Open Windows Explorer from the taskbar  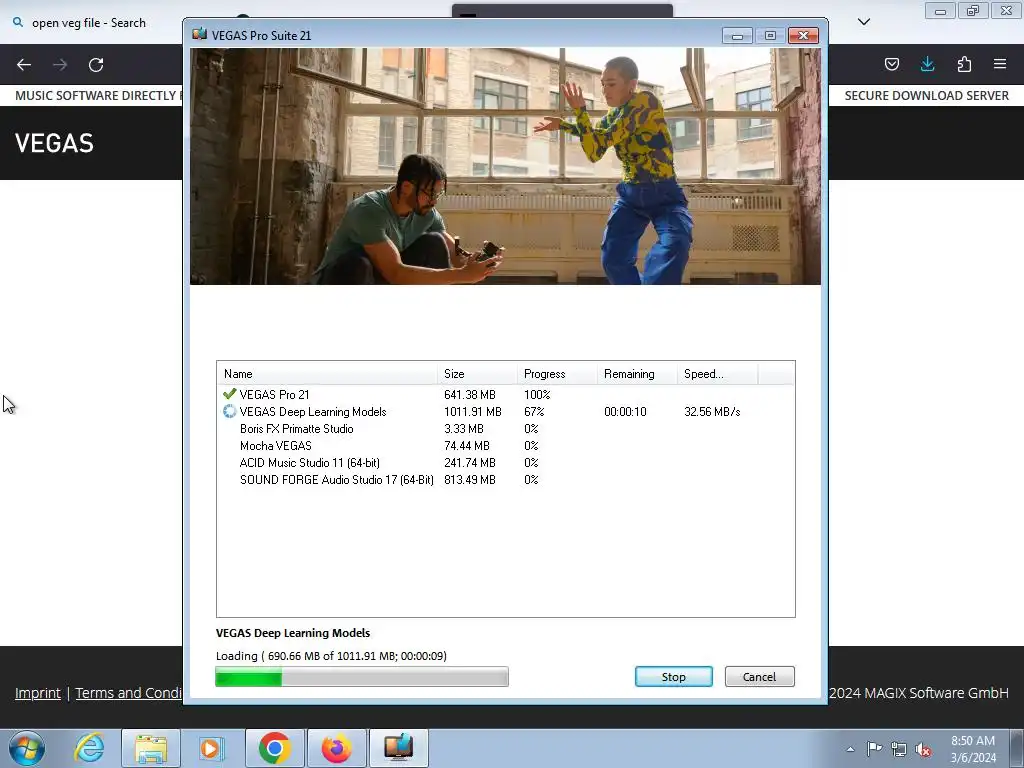pos(151,748)
